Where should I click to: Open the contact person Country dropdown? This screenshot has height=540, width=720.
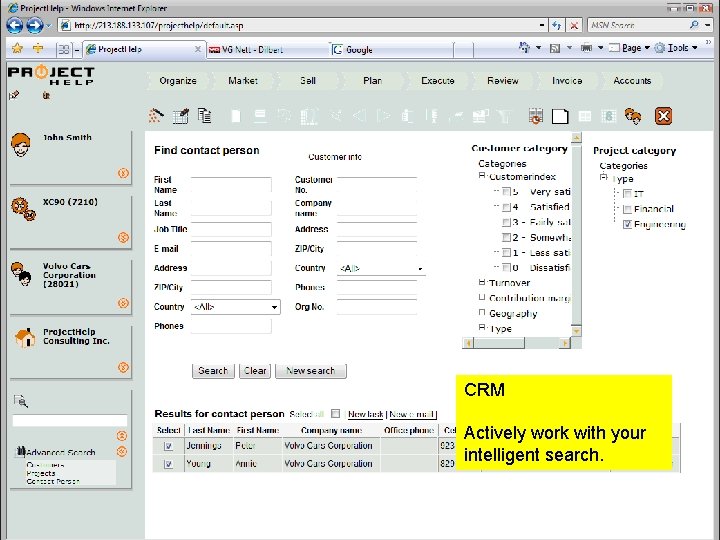click(236, 307)
